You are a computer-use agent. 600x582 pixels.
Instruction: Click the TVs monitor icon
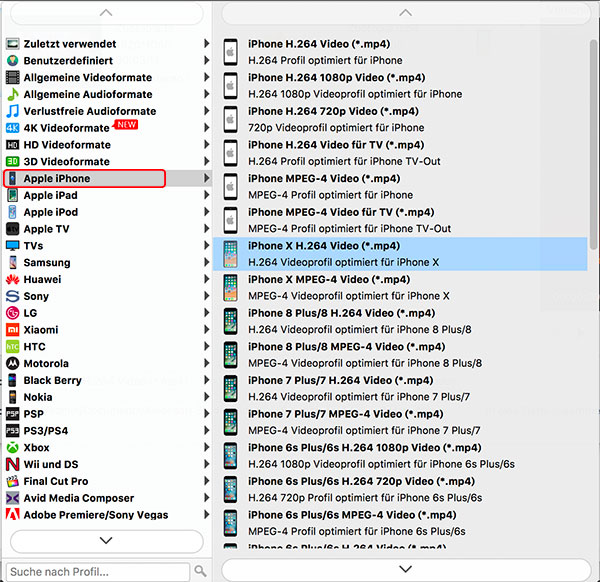point(13,246)
